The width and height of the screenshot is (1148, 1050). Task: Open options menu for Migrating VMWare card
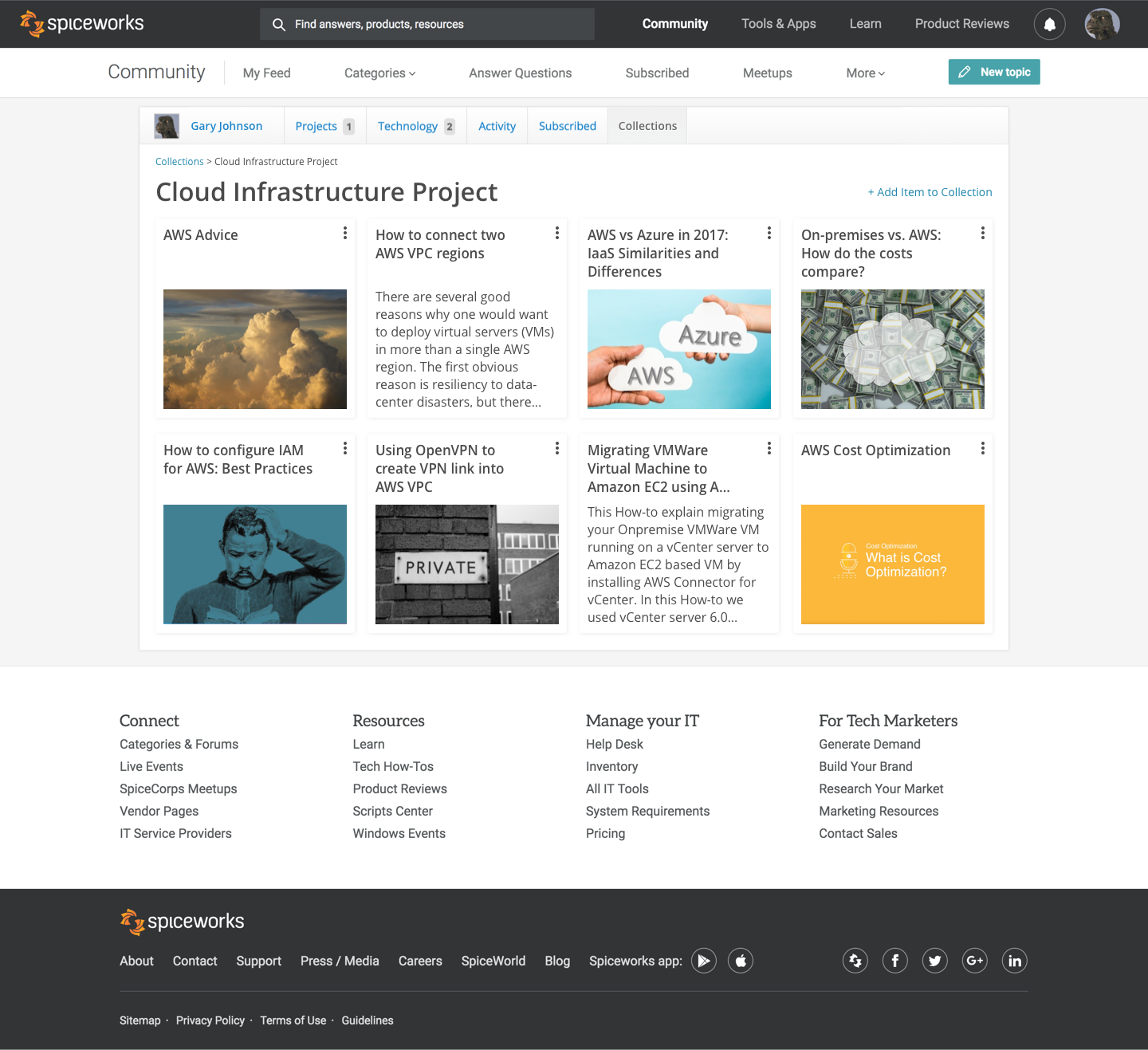pos(769,448)
